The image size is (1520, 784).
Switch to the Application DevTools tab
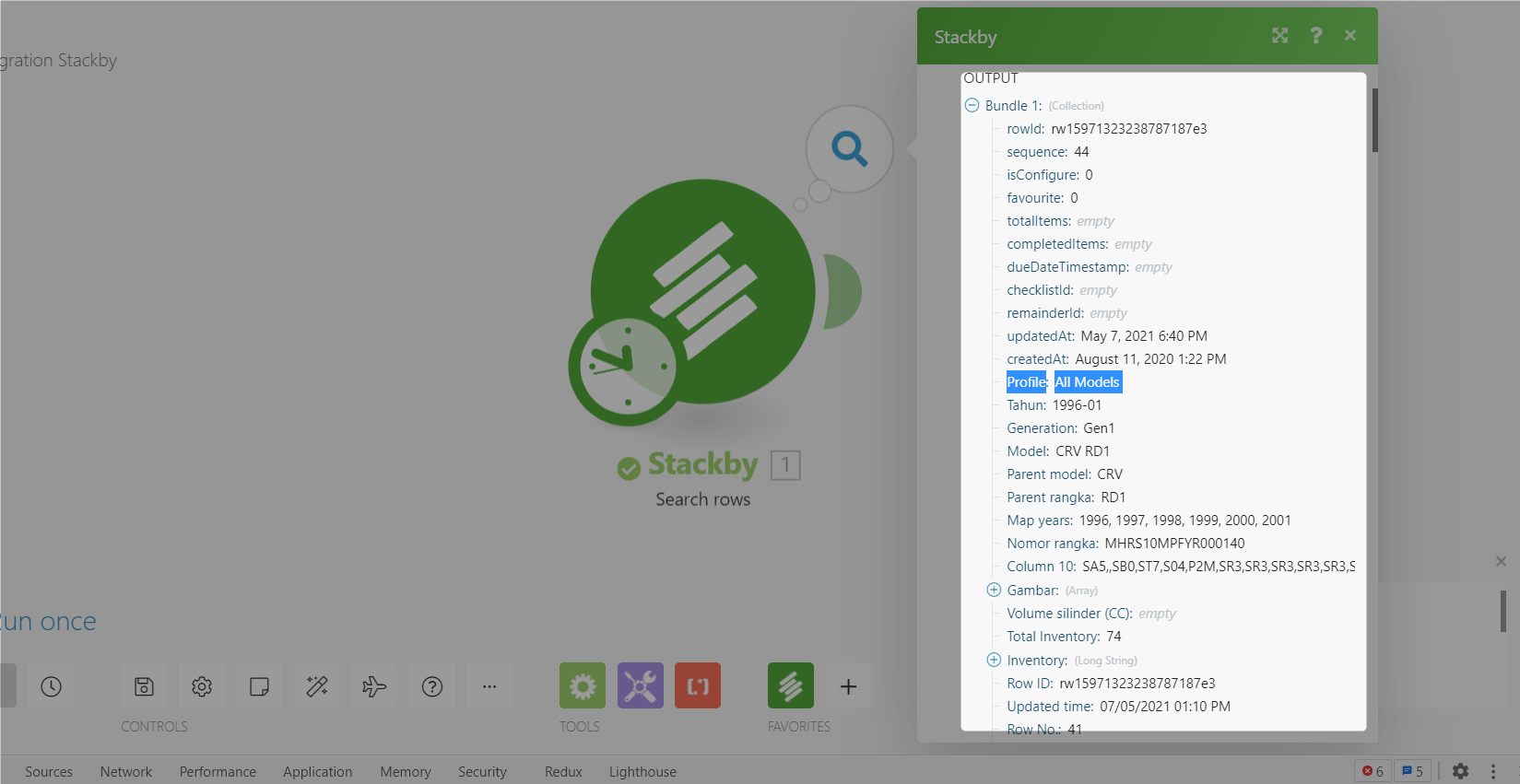point(318,772)
